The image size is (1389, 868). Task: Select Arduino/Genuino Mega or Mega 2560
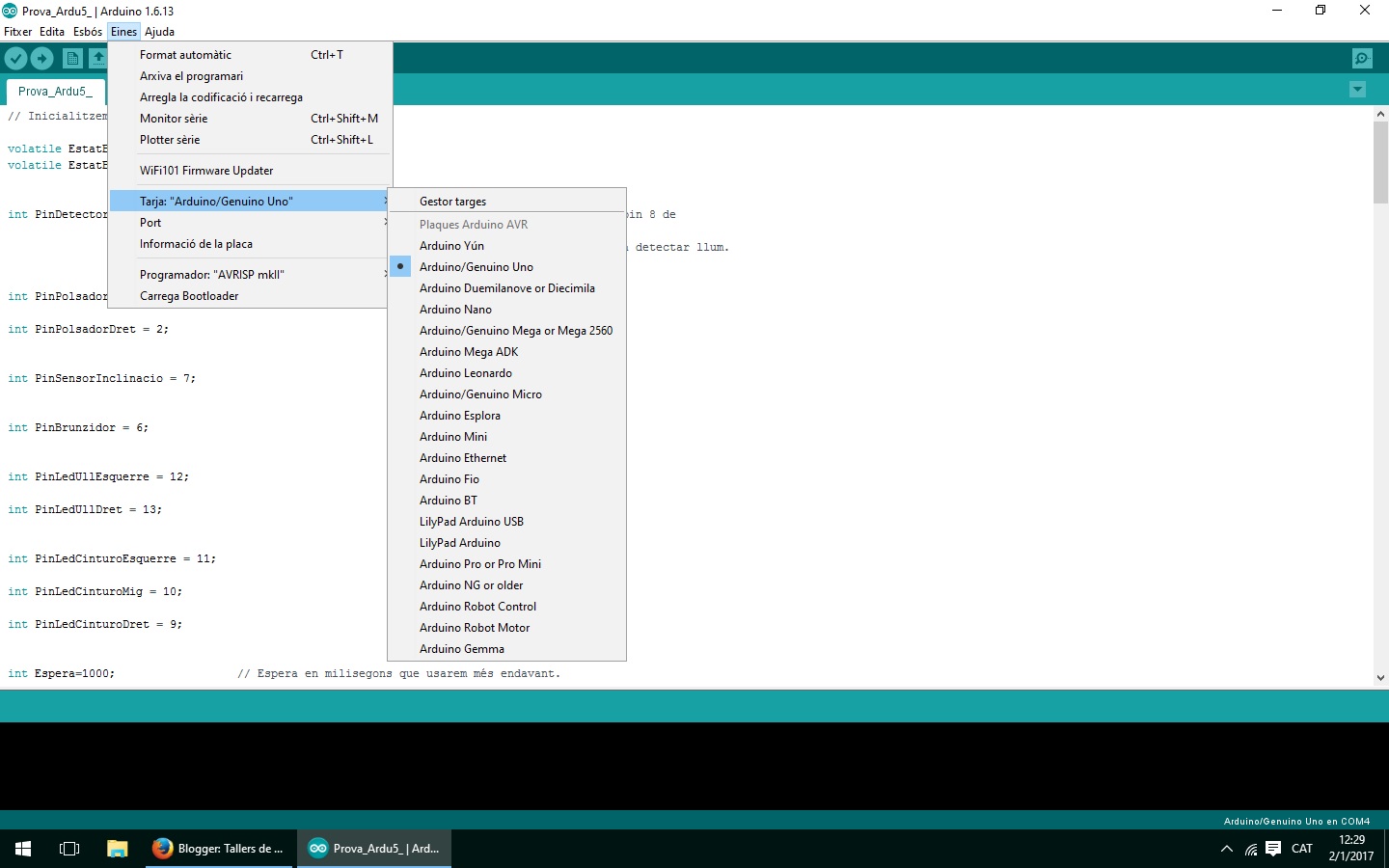click(x=507, y=331)
